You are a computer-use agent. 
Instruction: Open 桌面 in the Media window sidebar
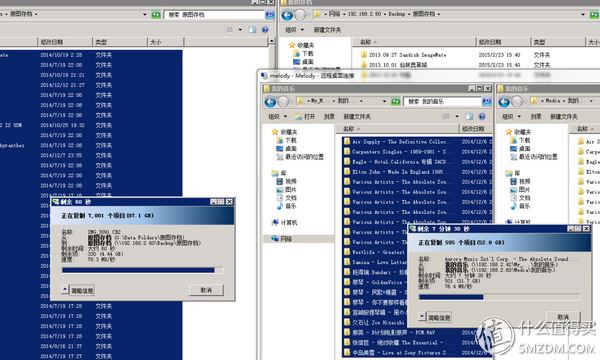520,148
